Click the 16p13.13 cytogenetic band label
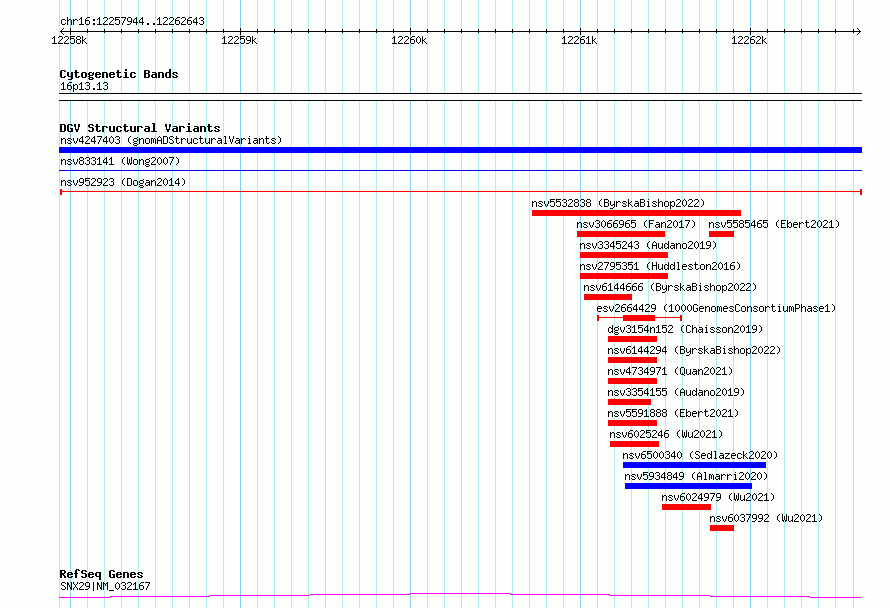This screenshot has height=608, width=890. [84, 86]
